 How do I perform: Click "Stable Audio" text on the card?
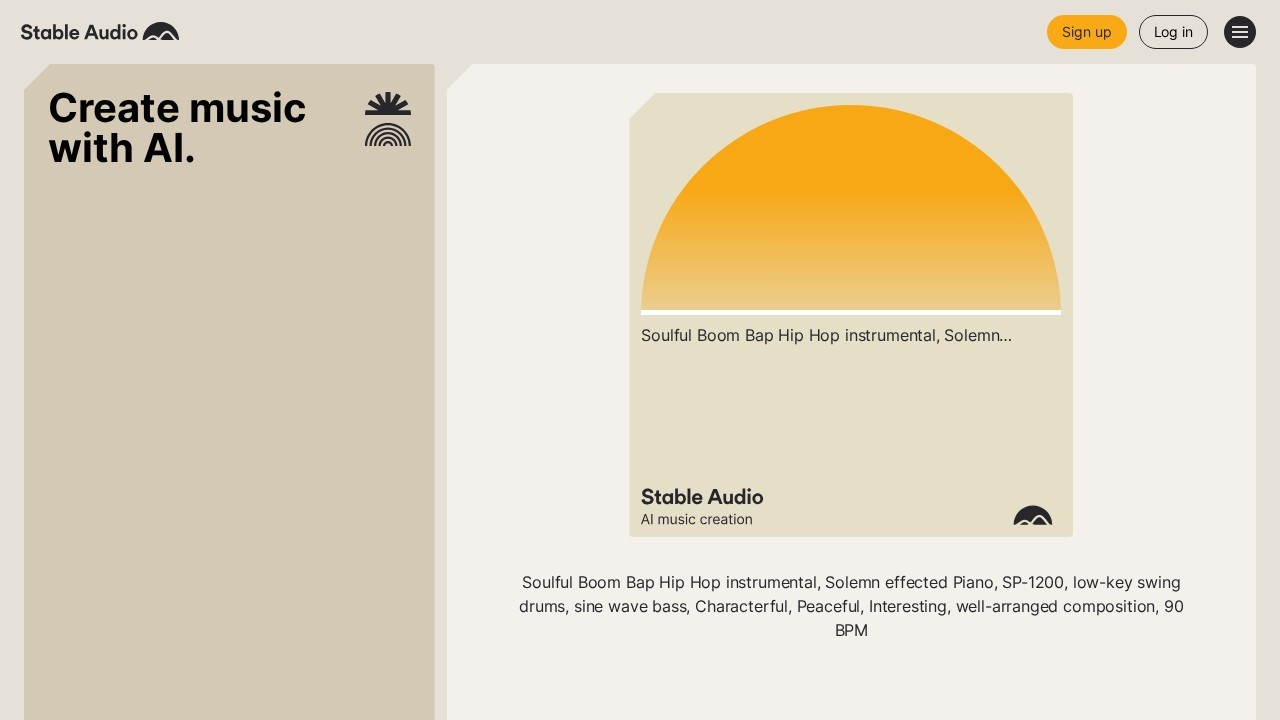(702, 497)
